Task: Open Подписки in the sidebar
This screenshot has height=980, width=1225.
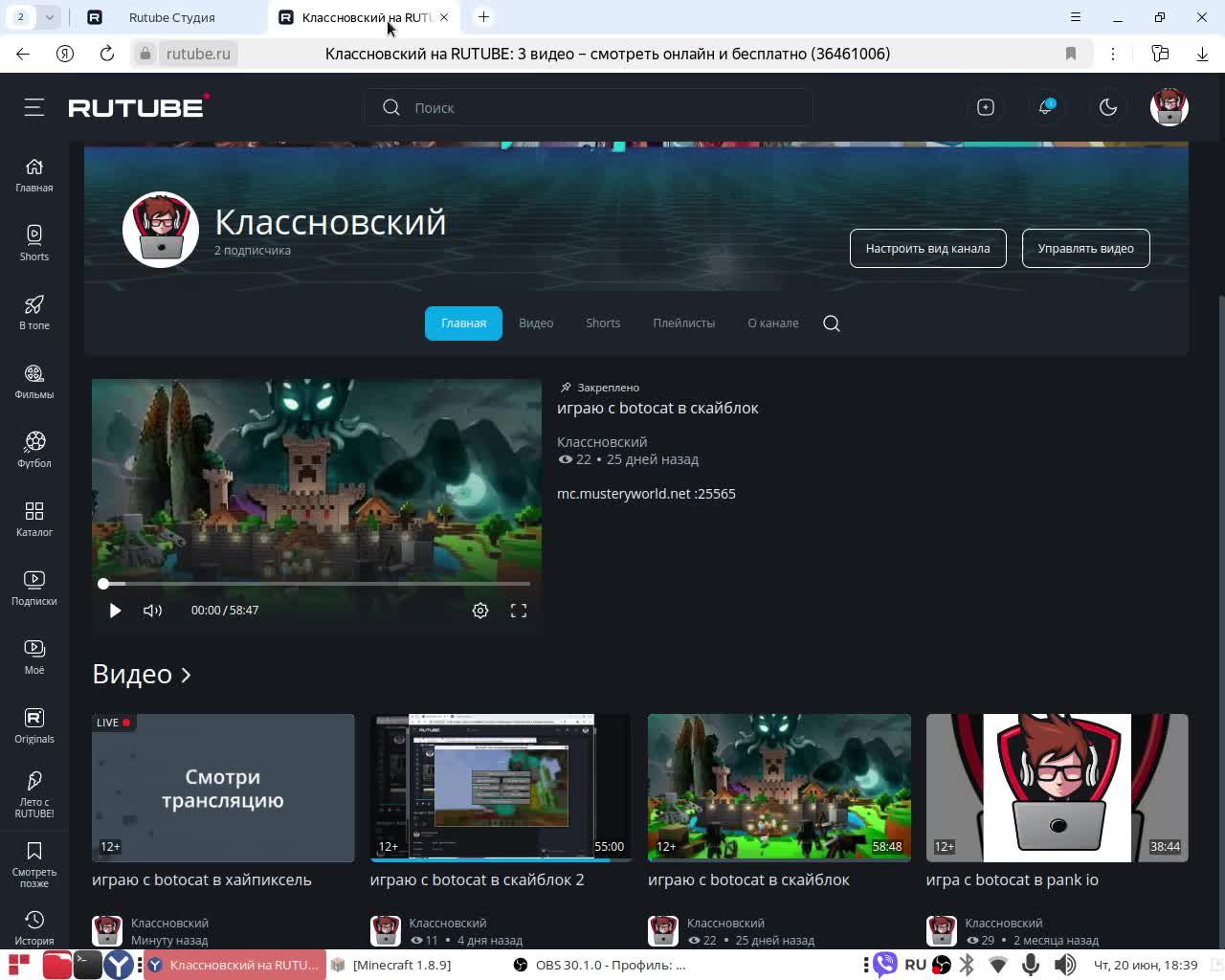Action: [34, 589]
